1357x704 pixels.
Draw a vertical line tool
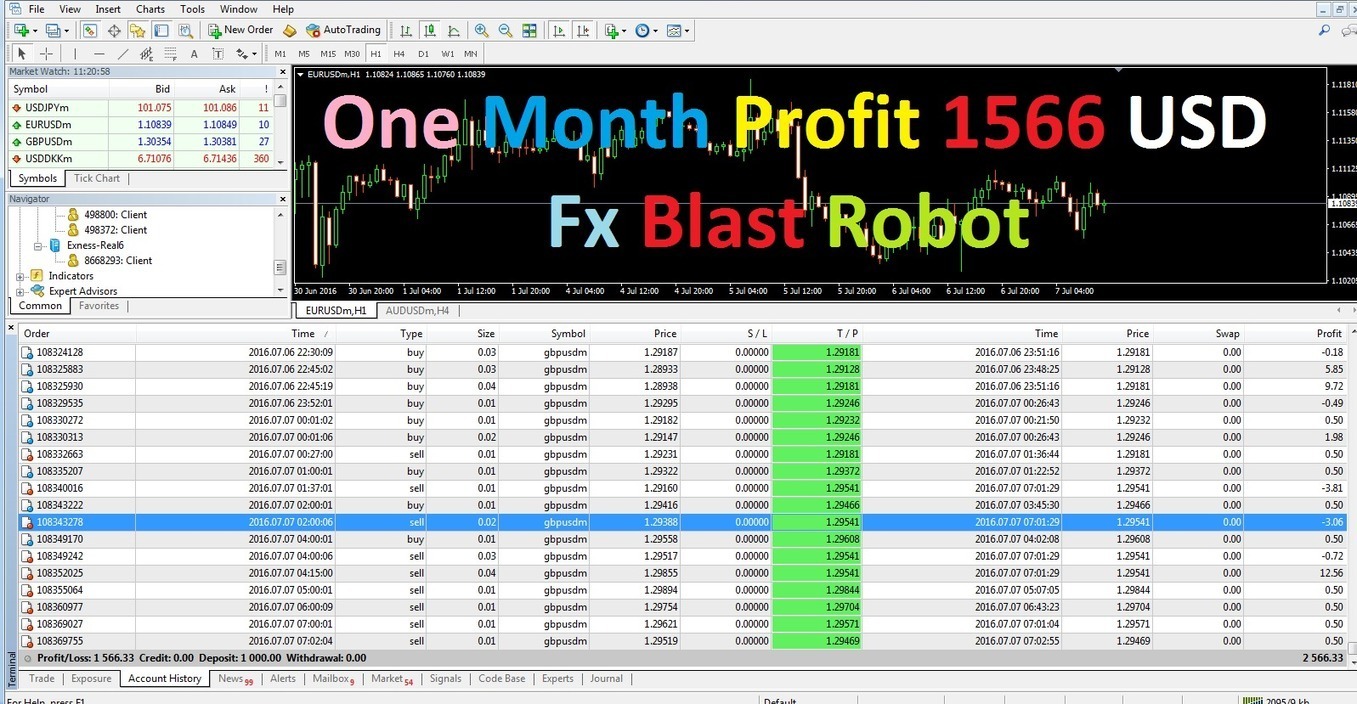coord(75,54)
